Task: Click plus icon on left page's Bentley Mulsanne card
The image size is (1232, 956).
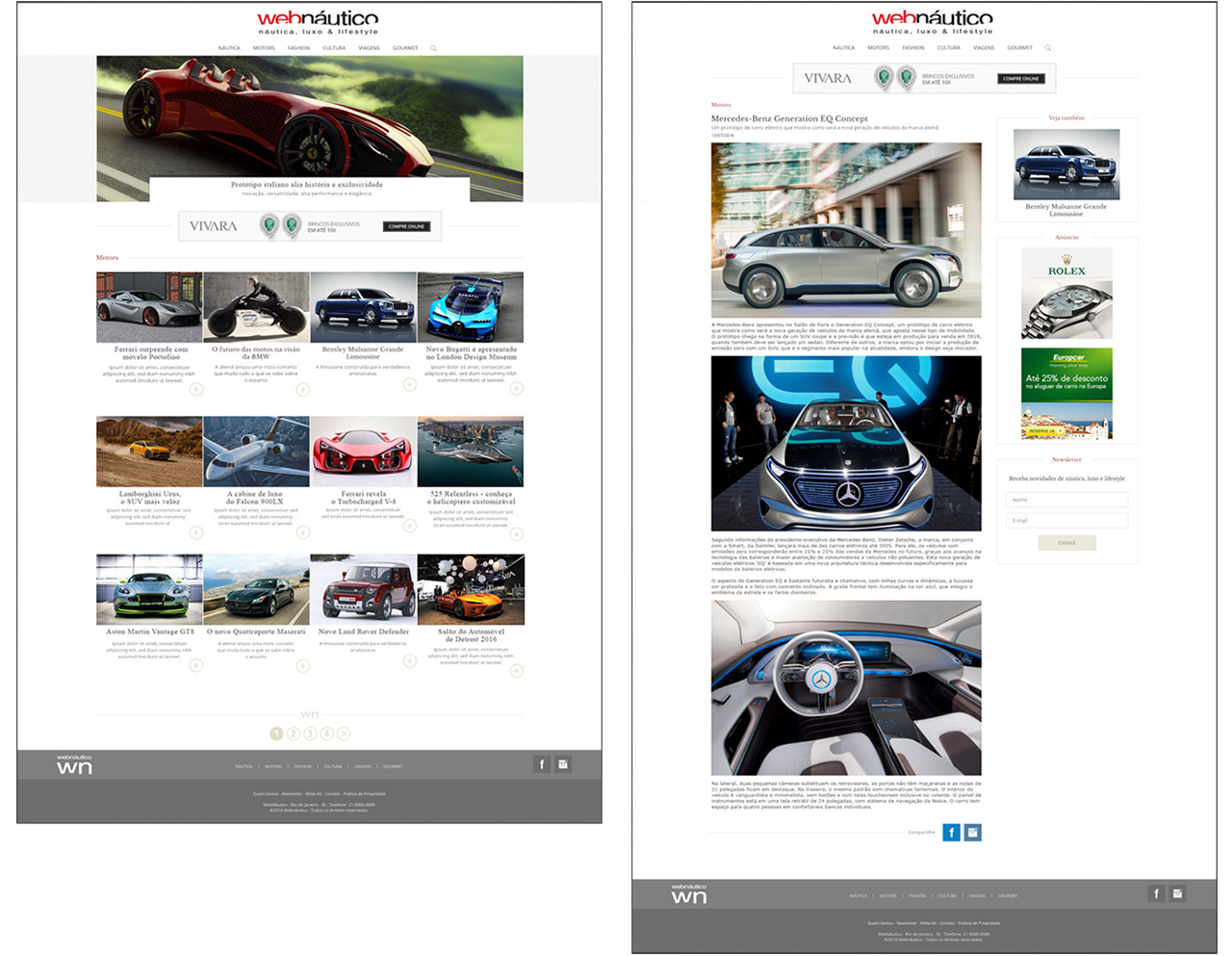Action: pos(410,384)
